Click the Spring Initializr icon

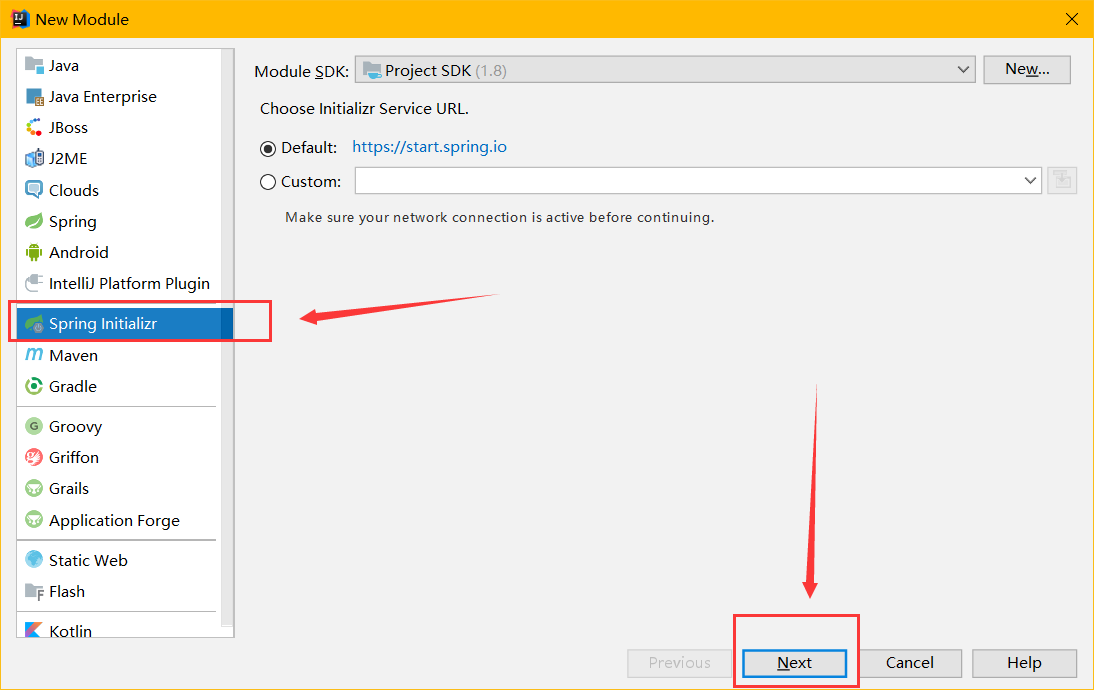tap(34, 323)
